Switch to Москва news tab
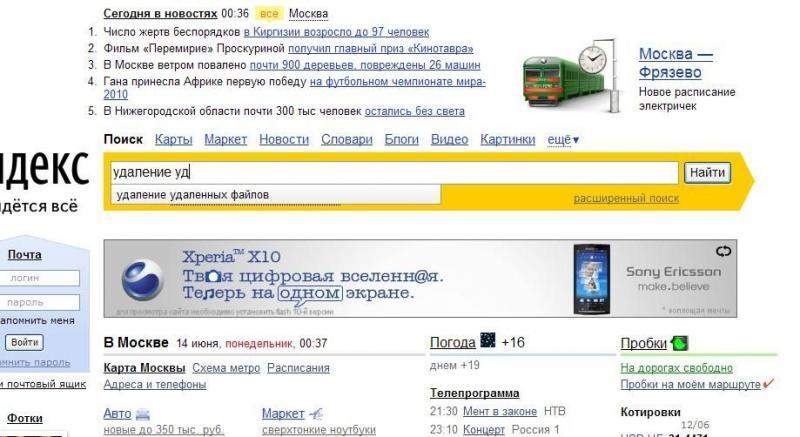Viewport: 800px width, 437px height. (x=308, y=14)
